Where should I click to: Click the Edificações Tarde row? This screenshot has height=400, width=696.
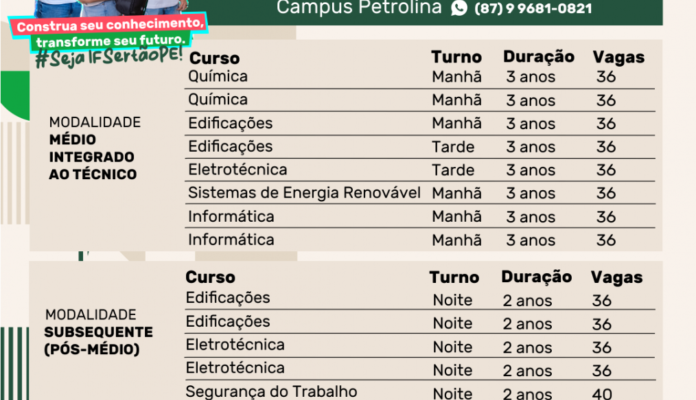pos(419,147)
